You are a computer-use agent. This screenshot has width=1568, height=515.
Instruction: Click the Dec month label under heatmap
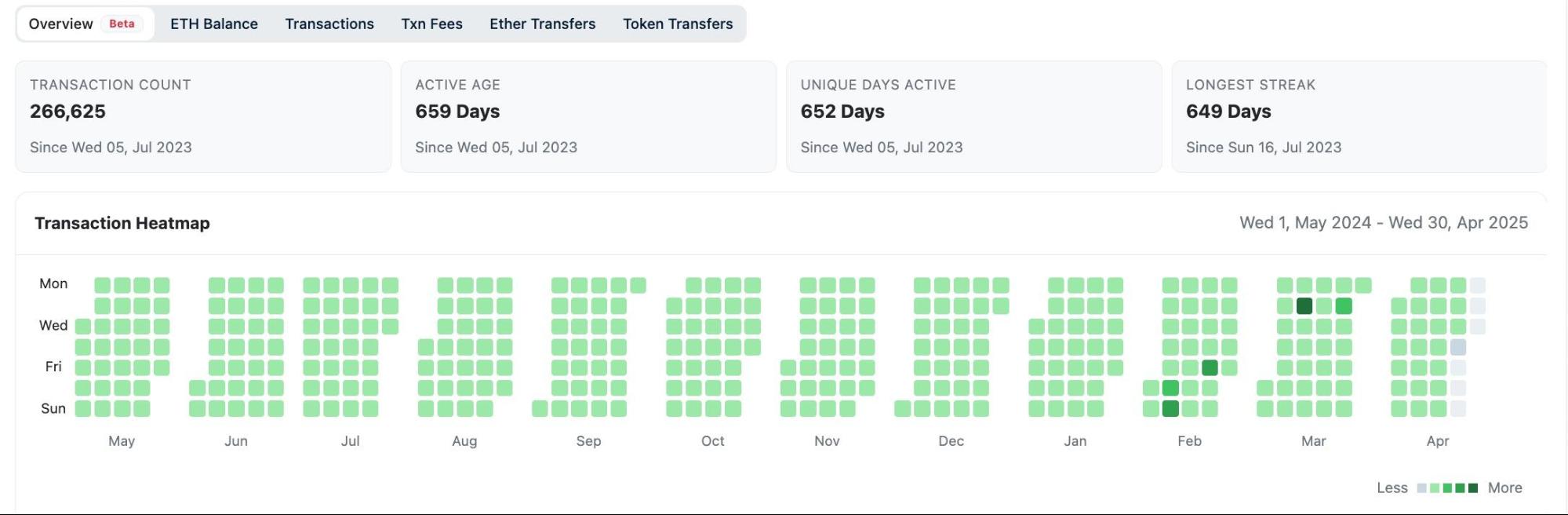951,441
